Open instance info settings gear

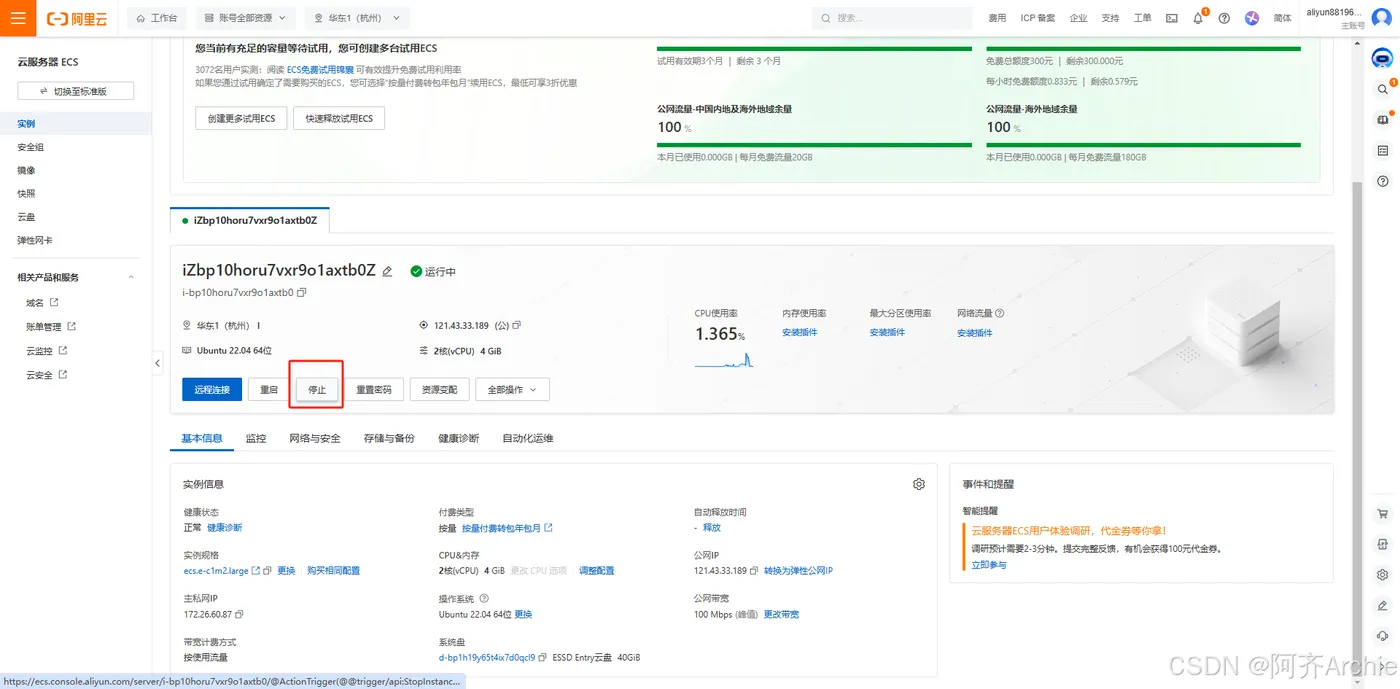(919, 484)
